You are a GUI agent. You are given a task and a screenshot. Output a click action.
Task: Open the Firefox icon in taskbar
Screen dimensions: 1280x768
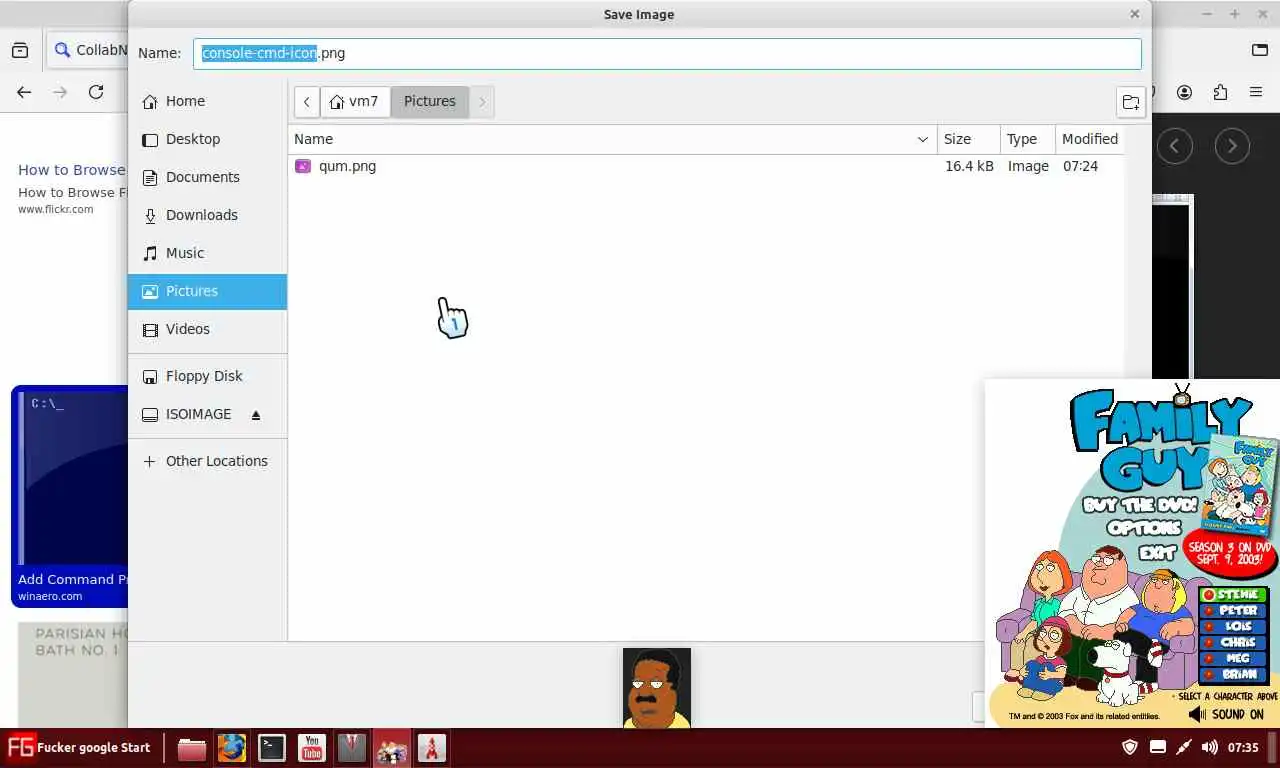click(232, 748)
